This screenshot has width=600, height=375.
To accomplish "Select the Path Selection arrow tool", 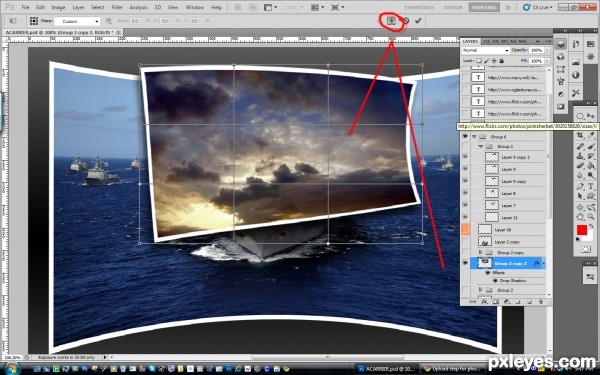I will [580, 196].
